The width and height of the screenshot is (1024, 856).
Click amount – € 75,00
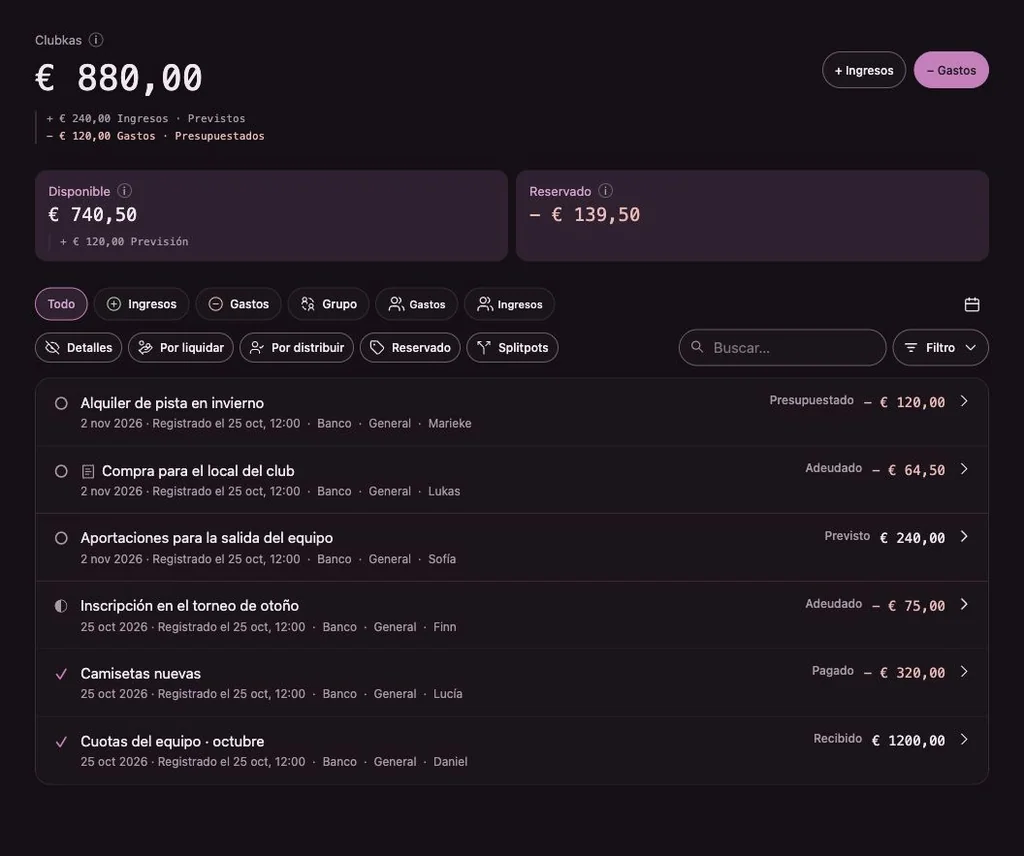[x=908, y=606]
